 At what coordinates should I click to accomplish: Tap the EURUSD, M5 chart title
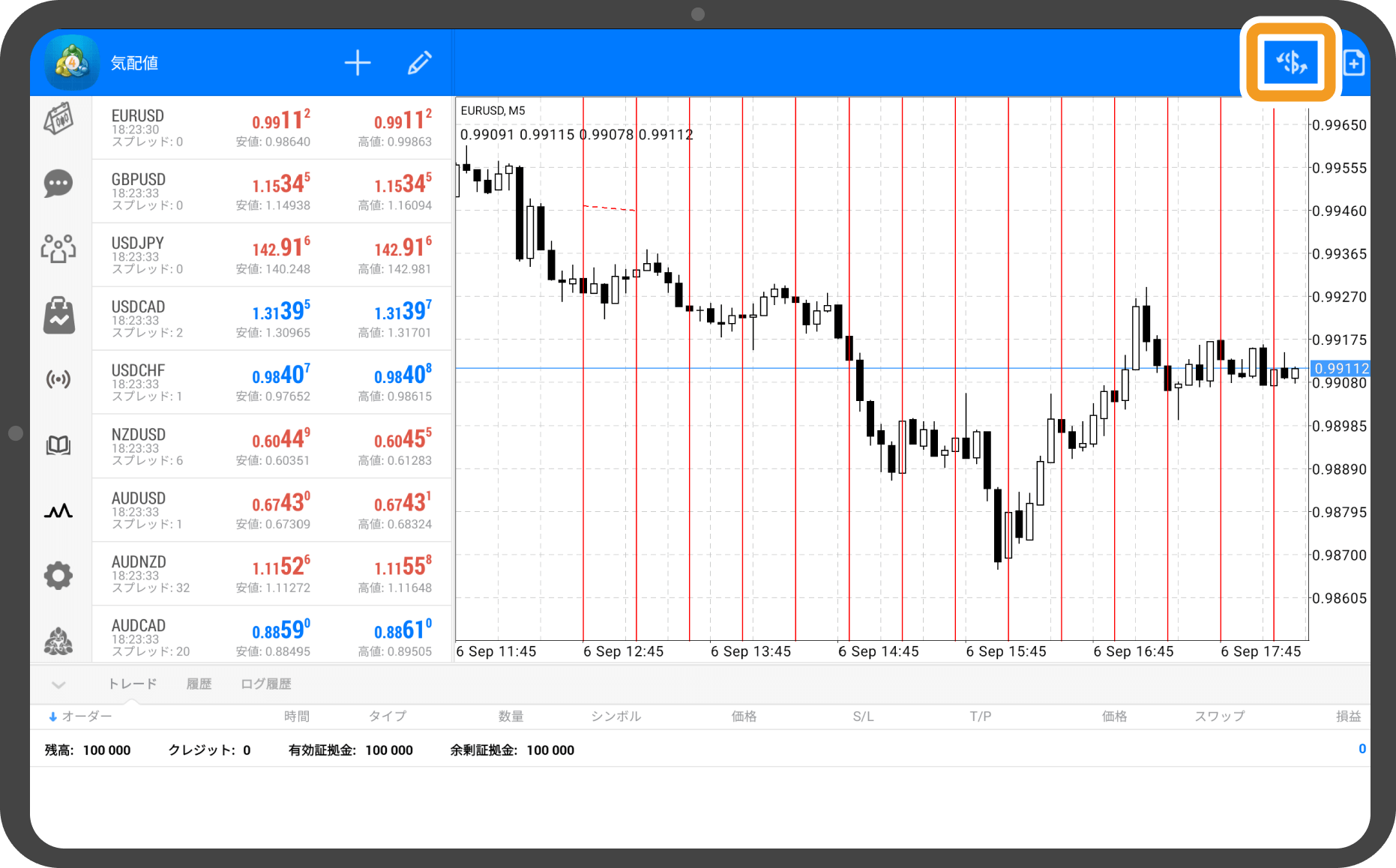click(493, 111)
